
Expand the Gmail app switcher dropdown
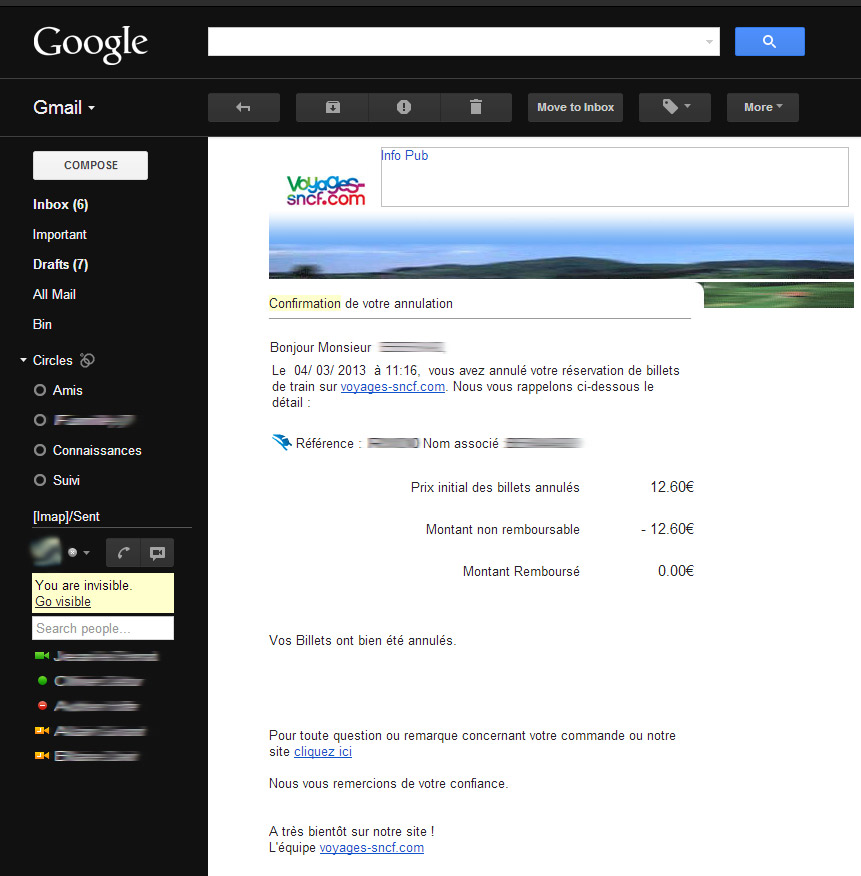point(64,107)
